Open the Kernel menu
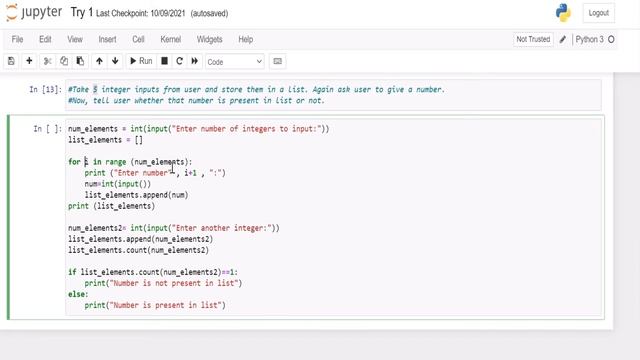Image resolution: width=640 pixels, height=360 pixels. 171,39
